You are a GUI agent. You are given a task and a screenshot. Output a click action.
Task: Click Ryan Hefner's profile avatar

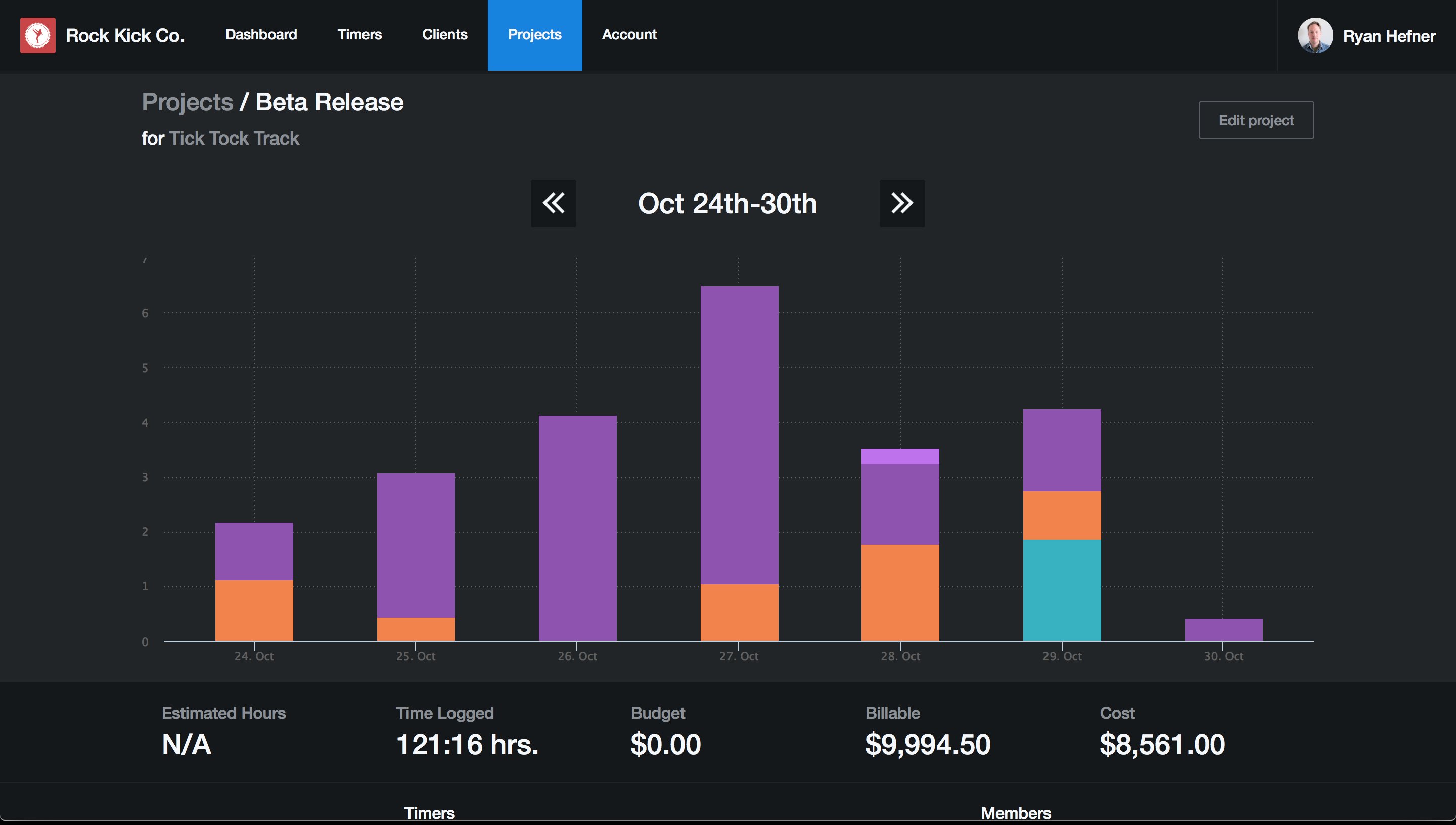tap(1314, 35)
